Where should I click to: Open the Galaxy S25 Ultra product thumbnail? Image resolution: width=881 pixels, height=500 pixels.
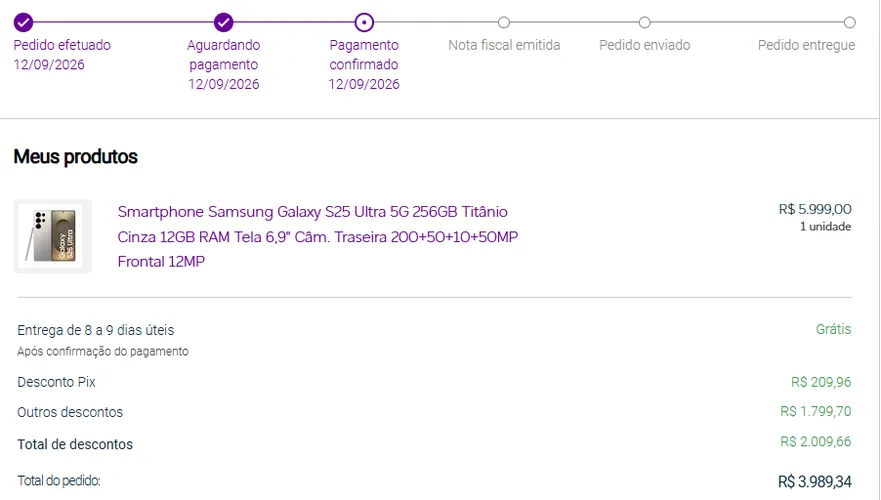click(53, 237)
